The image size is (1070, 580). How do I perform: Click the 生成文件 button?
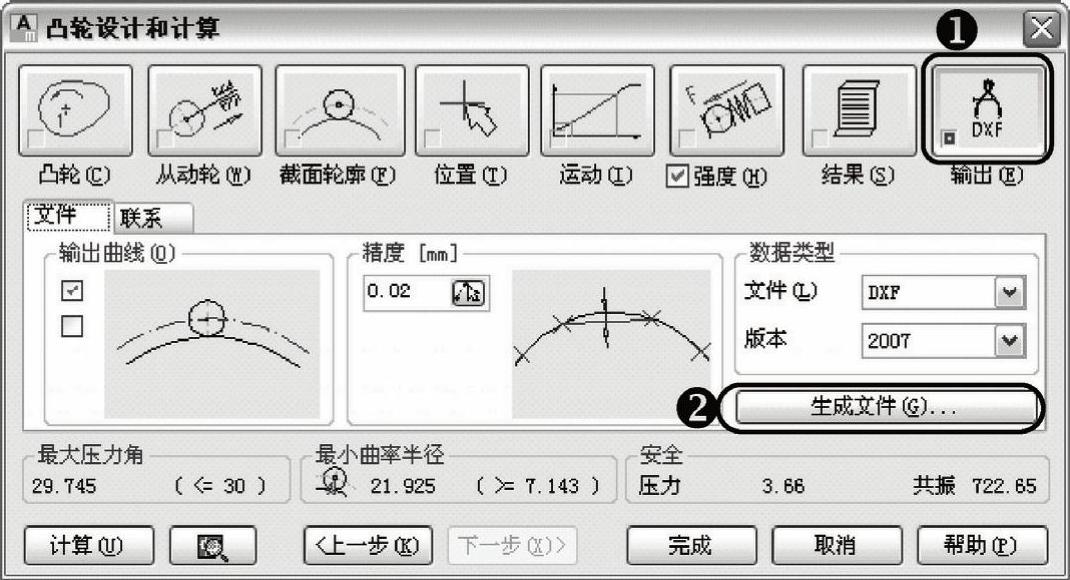(883, 408)
